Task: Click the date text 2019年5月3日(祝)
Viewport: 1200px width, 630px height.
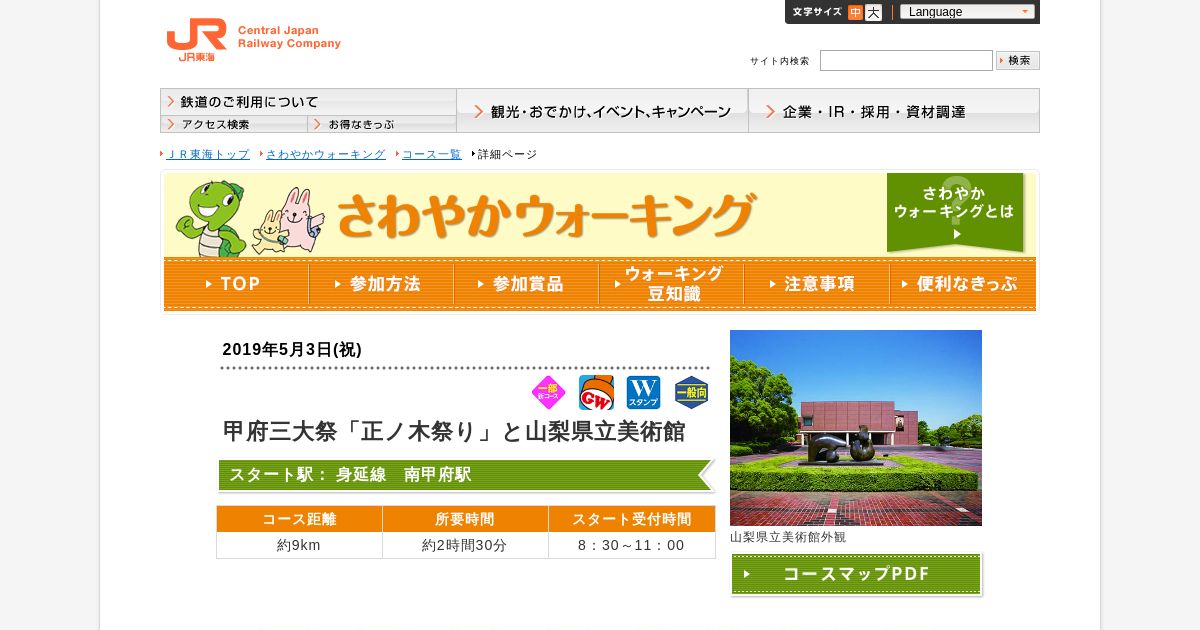Action: [x=292, y=349]
